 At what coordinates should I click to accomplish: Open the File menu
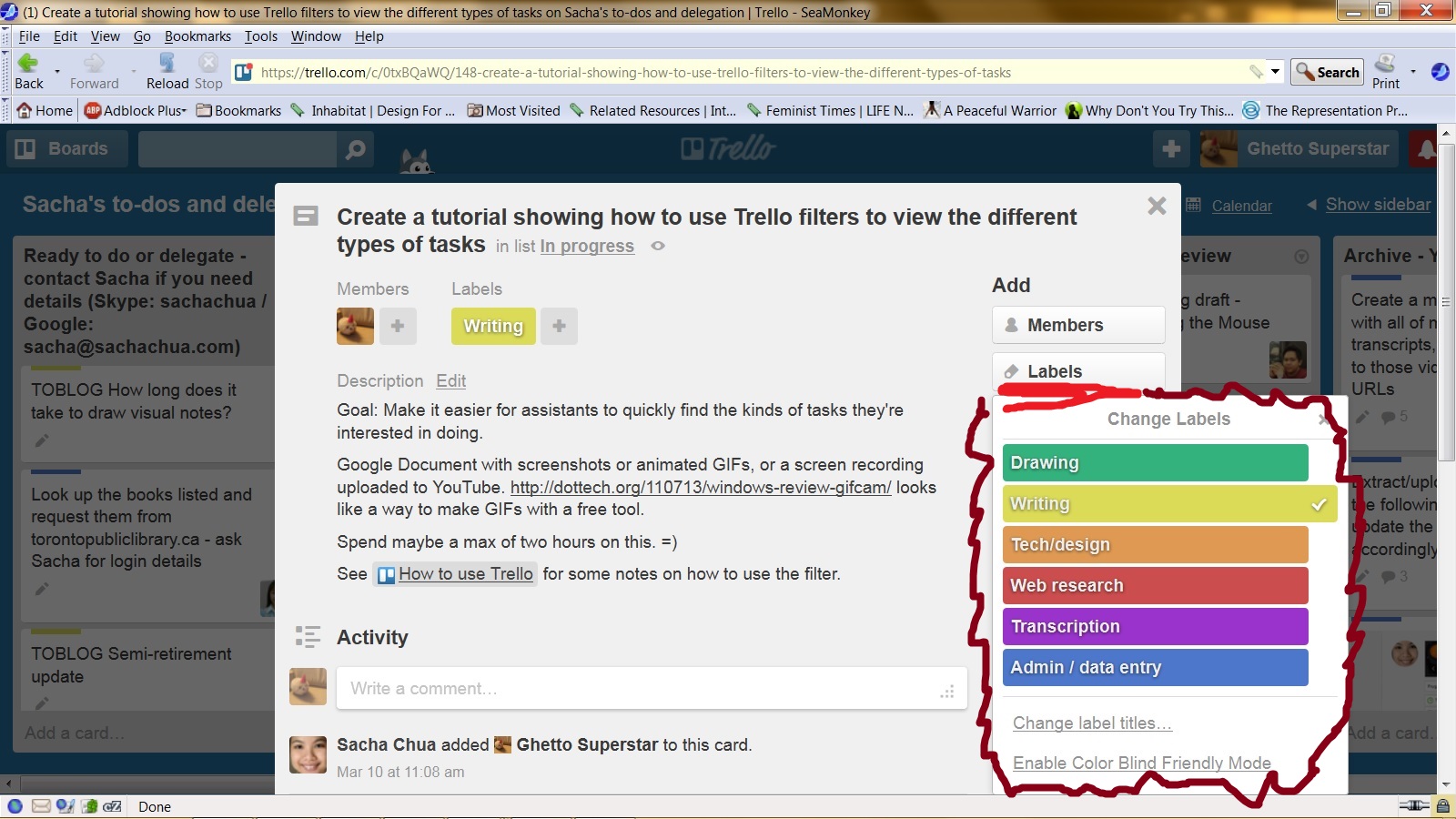(x=29, y=36)
